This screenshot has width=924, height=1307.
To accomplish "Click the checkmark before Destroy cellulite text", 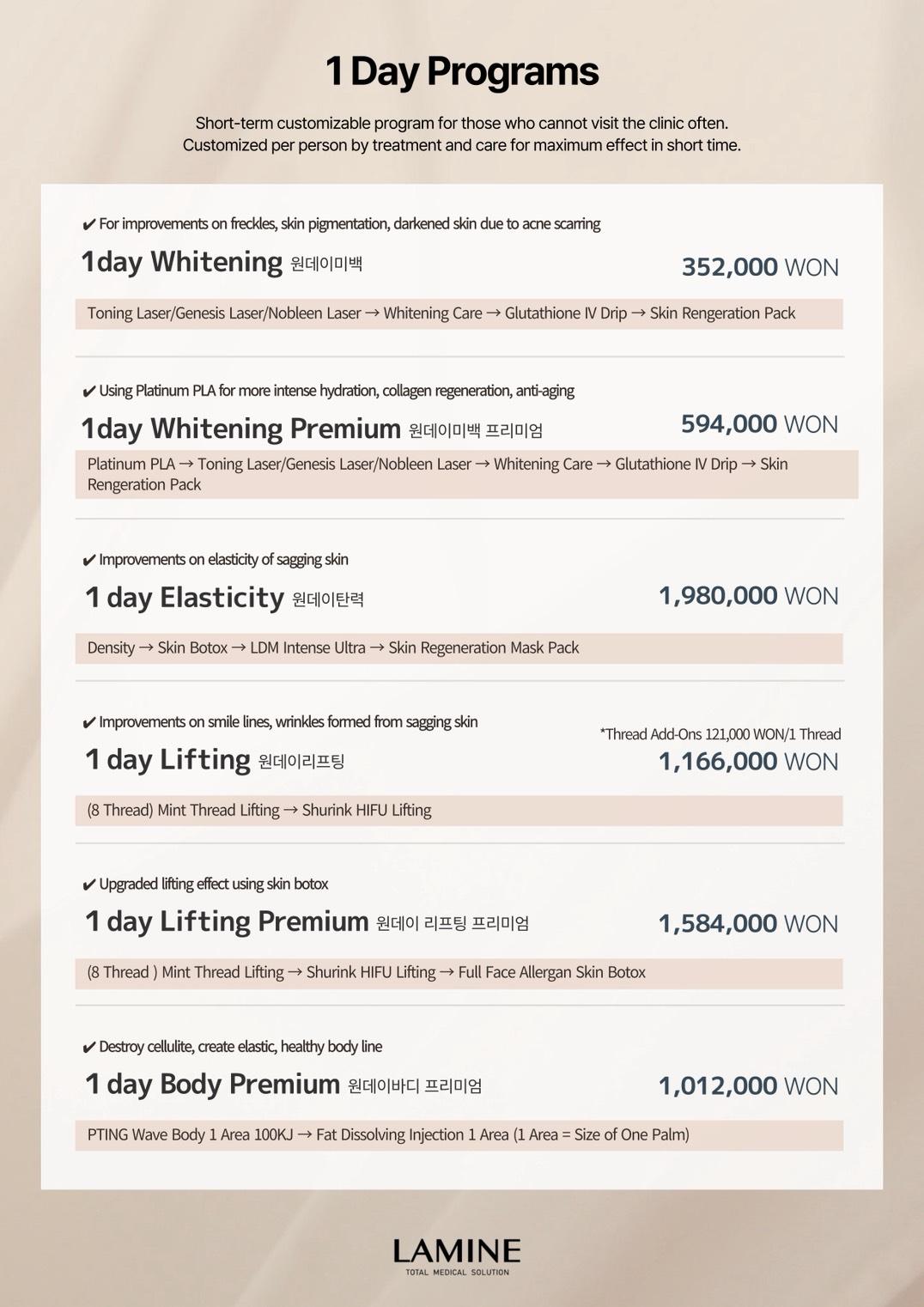I will (x=88, y=1048).
